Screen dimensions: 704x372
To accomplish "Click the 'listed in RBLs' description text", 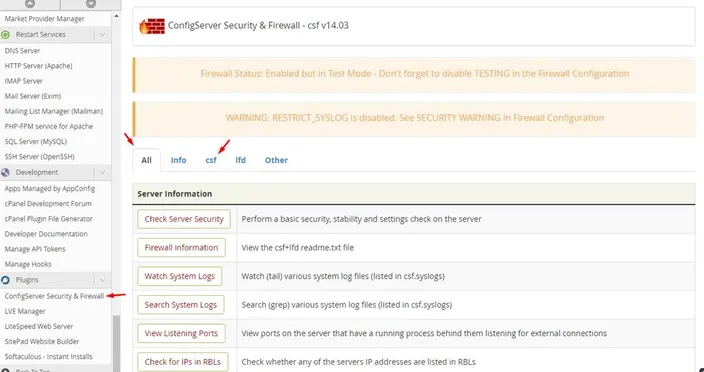I will (x=358, y=362).
